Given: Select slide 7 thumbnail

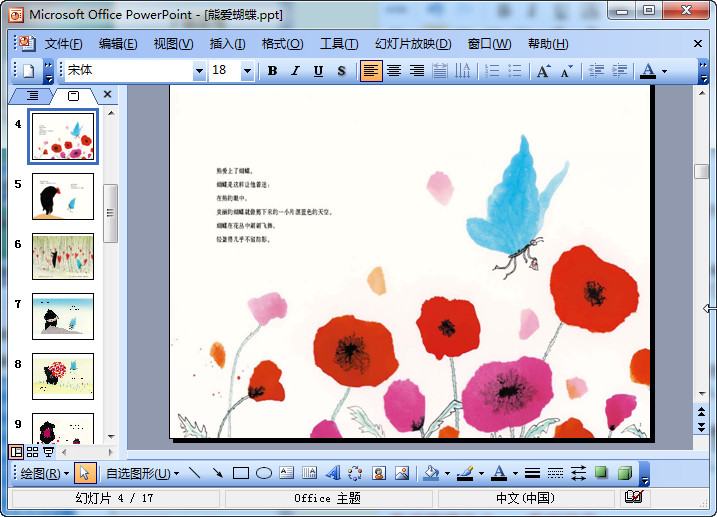Looking at the screenshot, I should [63, 316].
